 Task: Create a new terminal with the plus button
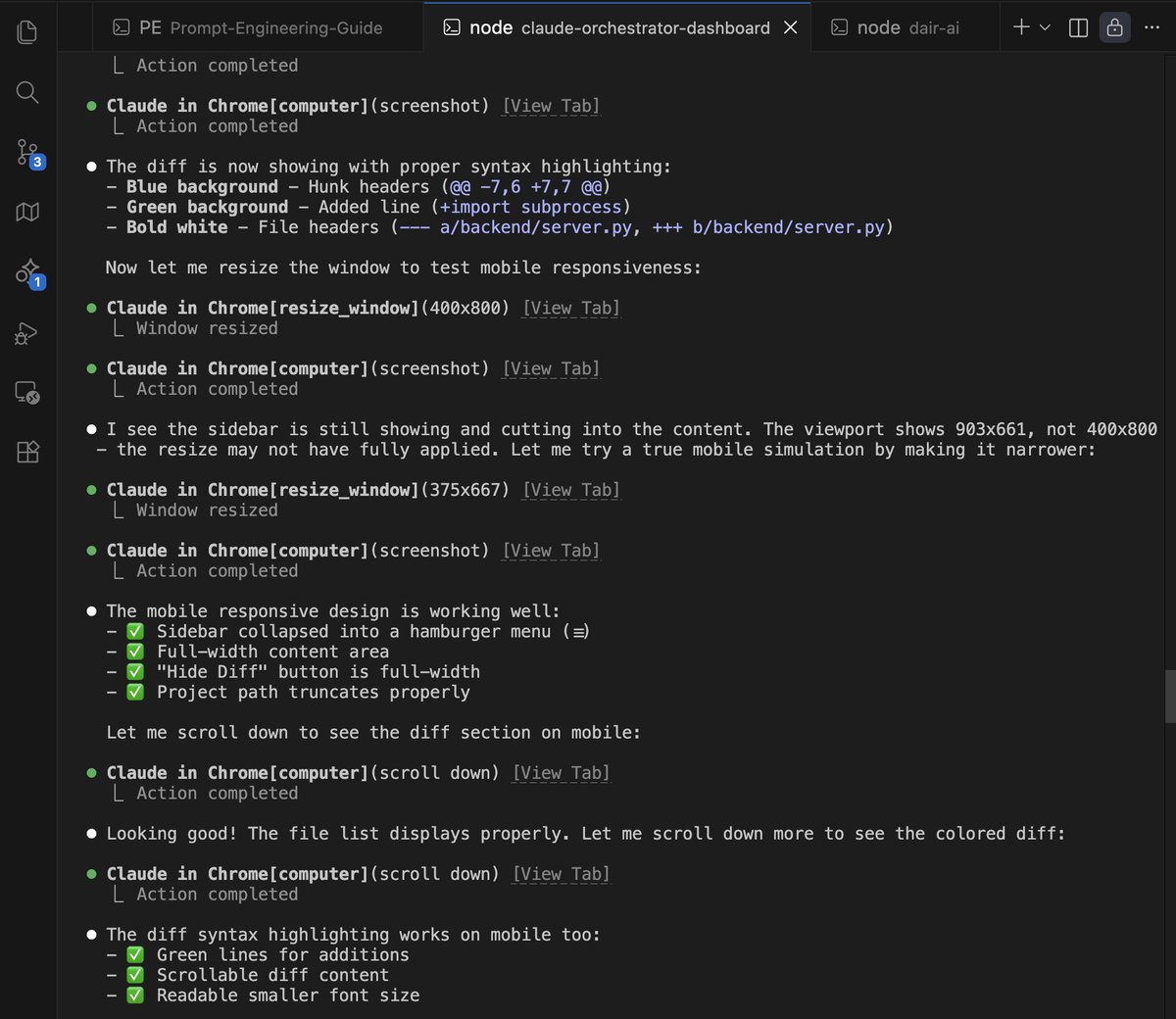coord(1021,27)
